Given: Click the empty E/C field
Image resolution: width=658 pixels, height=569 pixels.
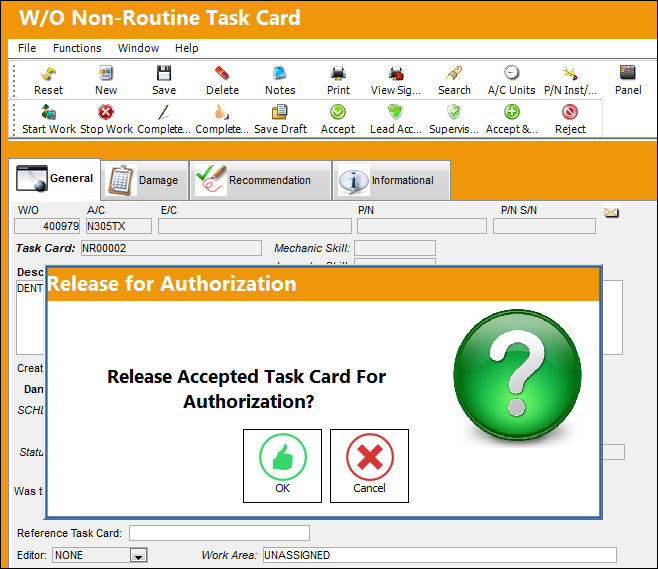Looking at the screenshot, I should pyautogui.click(x=255, y=226).
